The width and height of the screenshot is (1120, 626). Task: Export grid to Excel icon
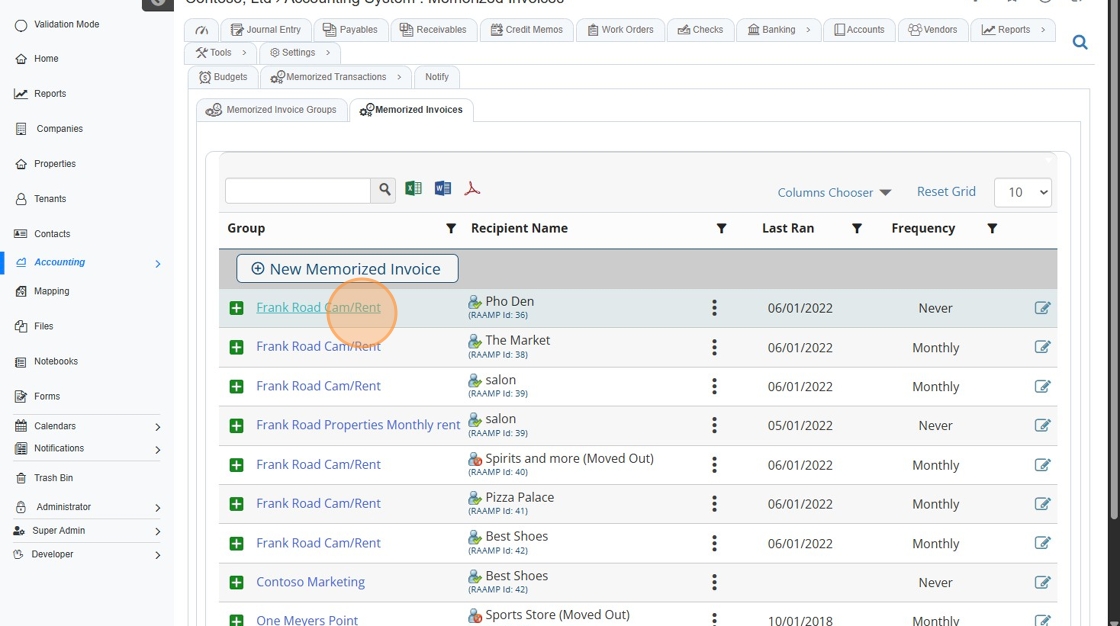413,189
